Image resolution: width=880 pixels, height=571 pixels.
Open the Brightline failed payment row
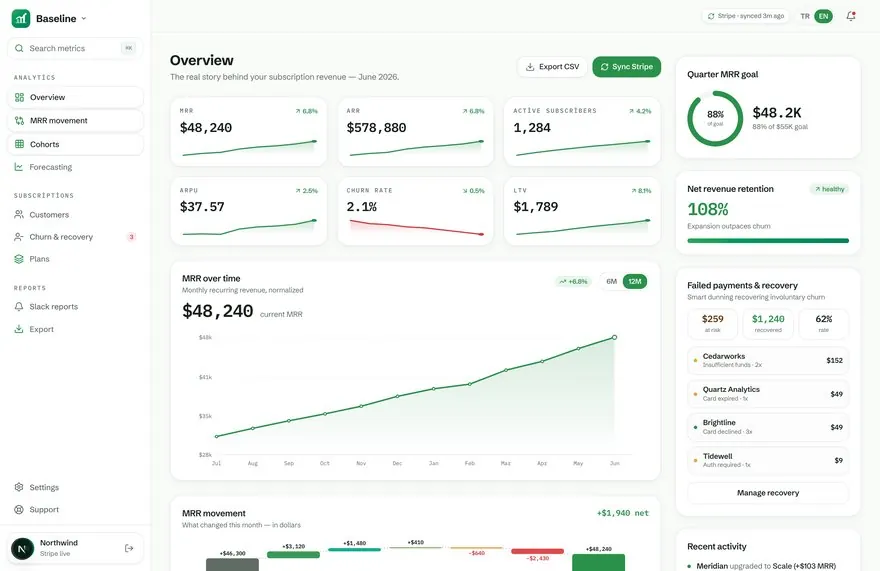pyautogui.click(x=768, y=427)
